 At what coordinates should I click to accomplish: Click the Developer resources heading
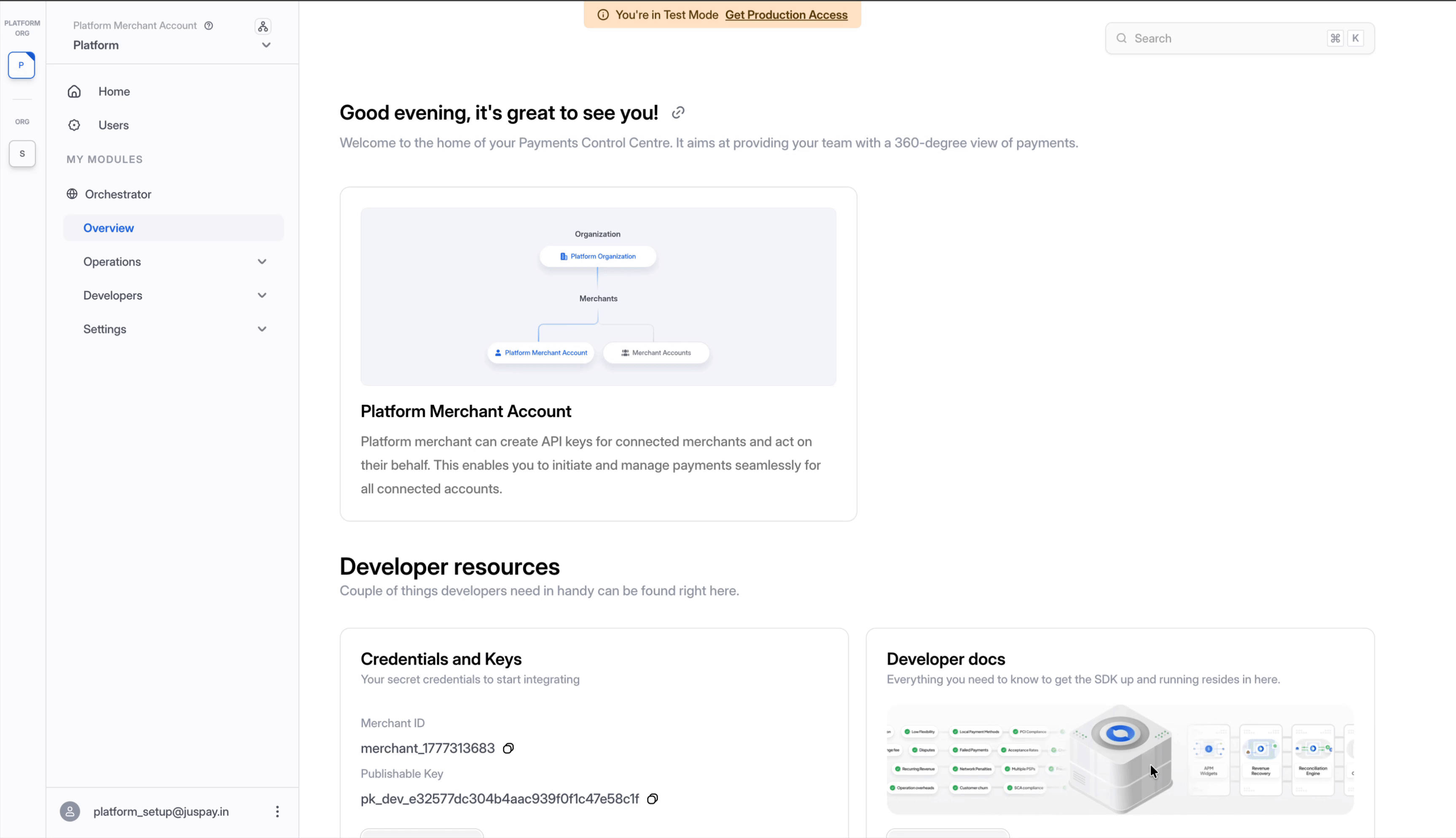[449, 567]
